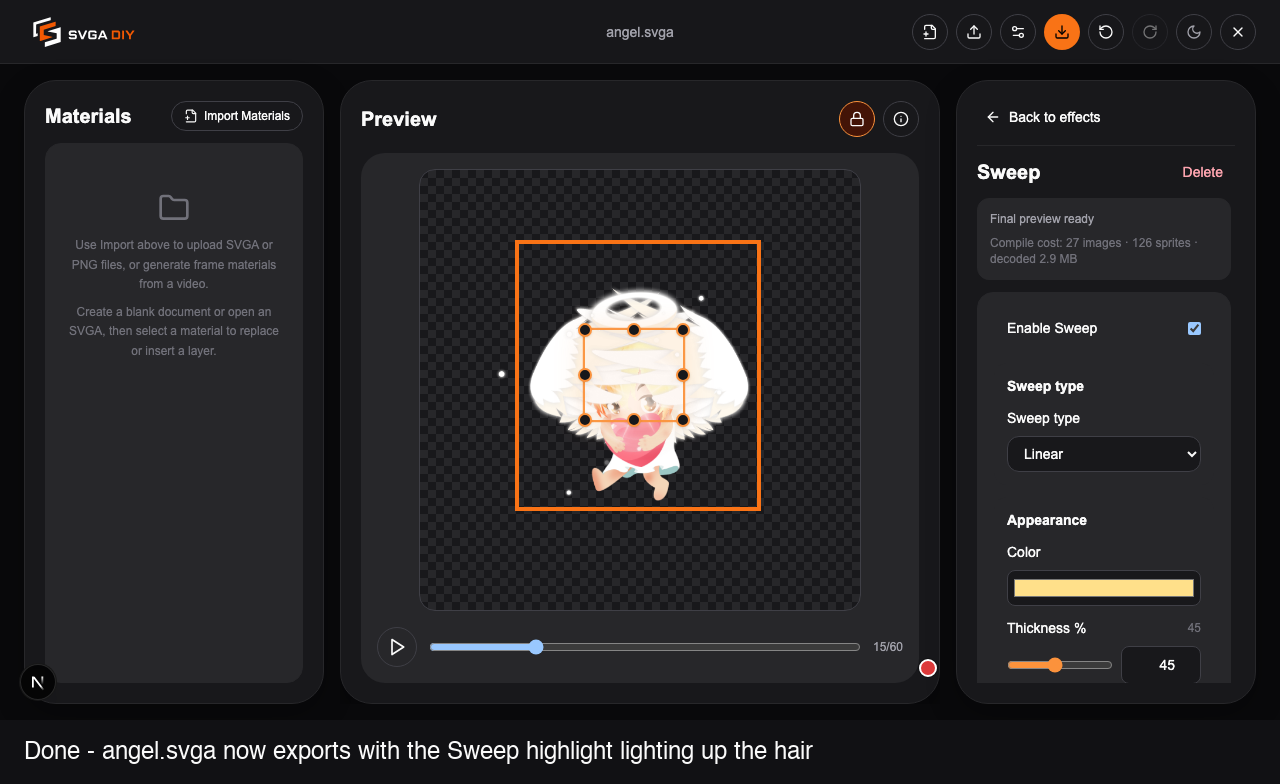Click the bottom-right selection handle
The image size is (1280, 784).
683,420
